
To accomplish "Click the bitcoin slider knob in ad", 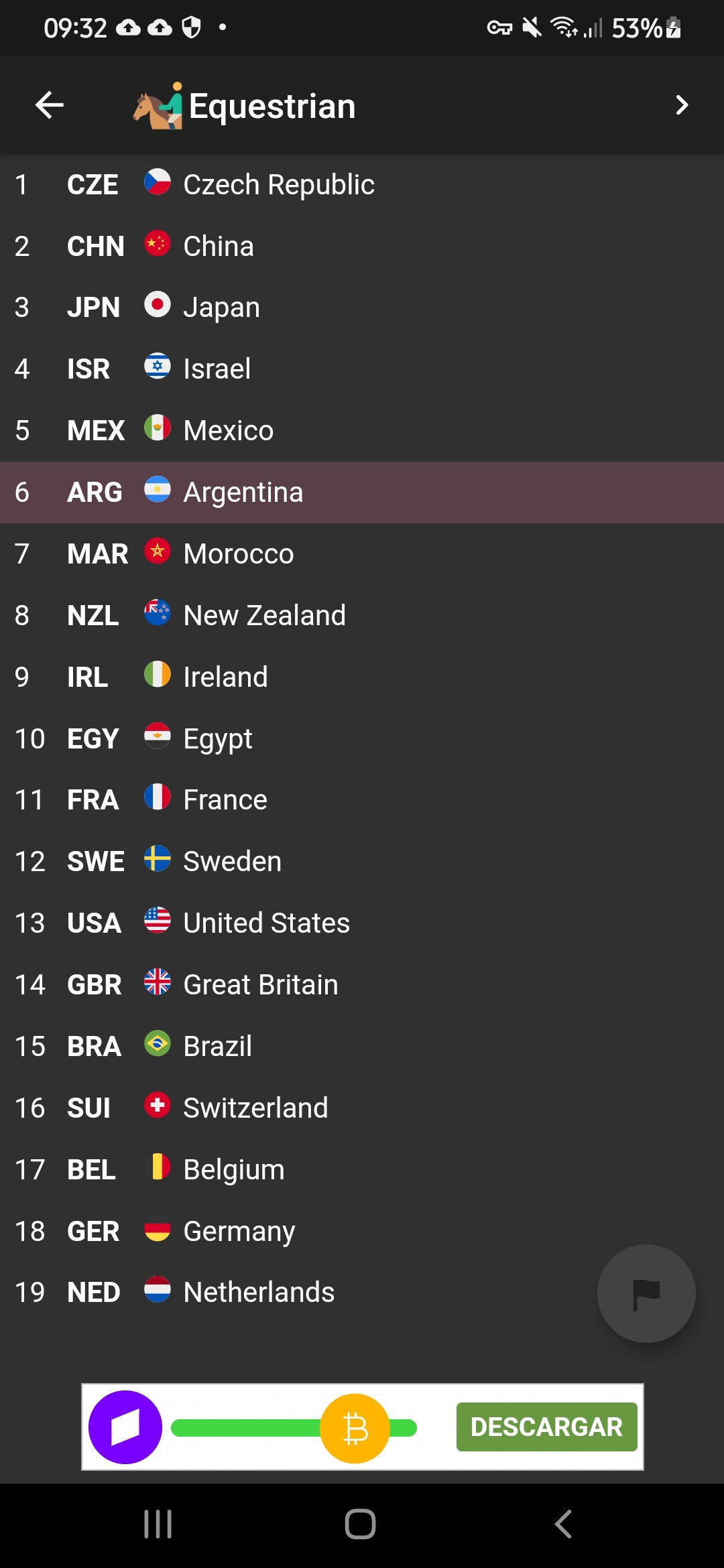I will point(355,1428).
